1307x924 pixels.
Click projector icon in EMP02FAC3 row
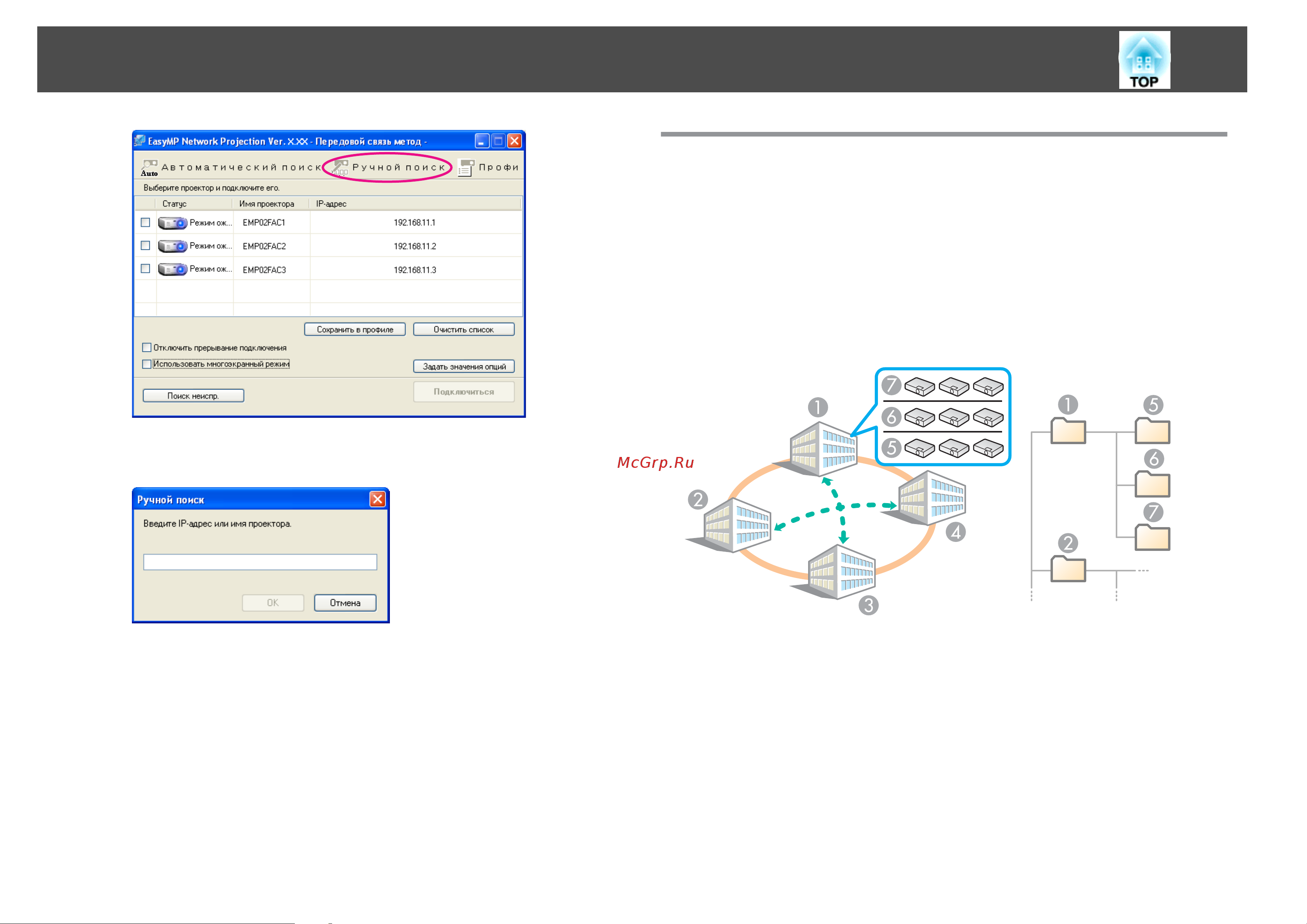click(173, 269)
